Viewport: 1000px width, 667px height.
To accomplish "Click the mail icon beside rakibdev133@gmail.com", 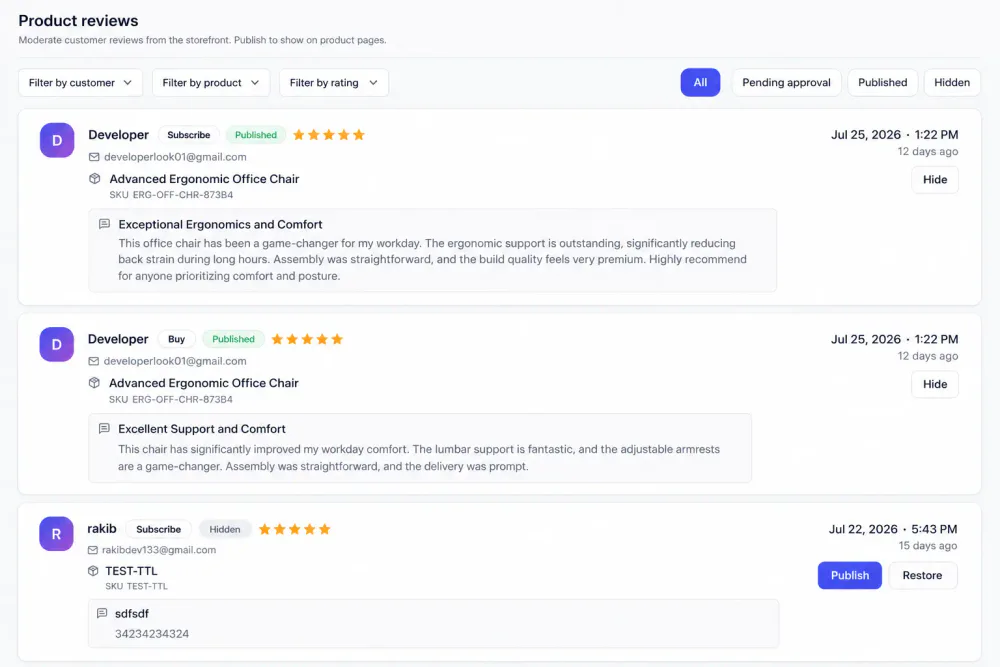I will (x=93, y=550).
